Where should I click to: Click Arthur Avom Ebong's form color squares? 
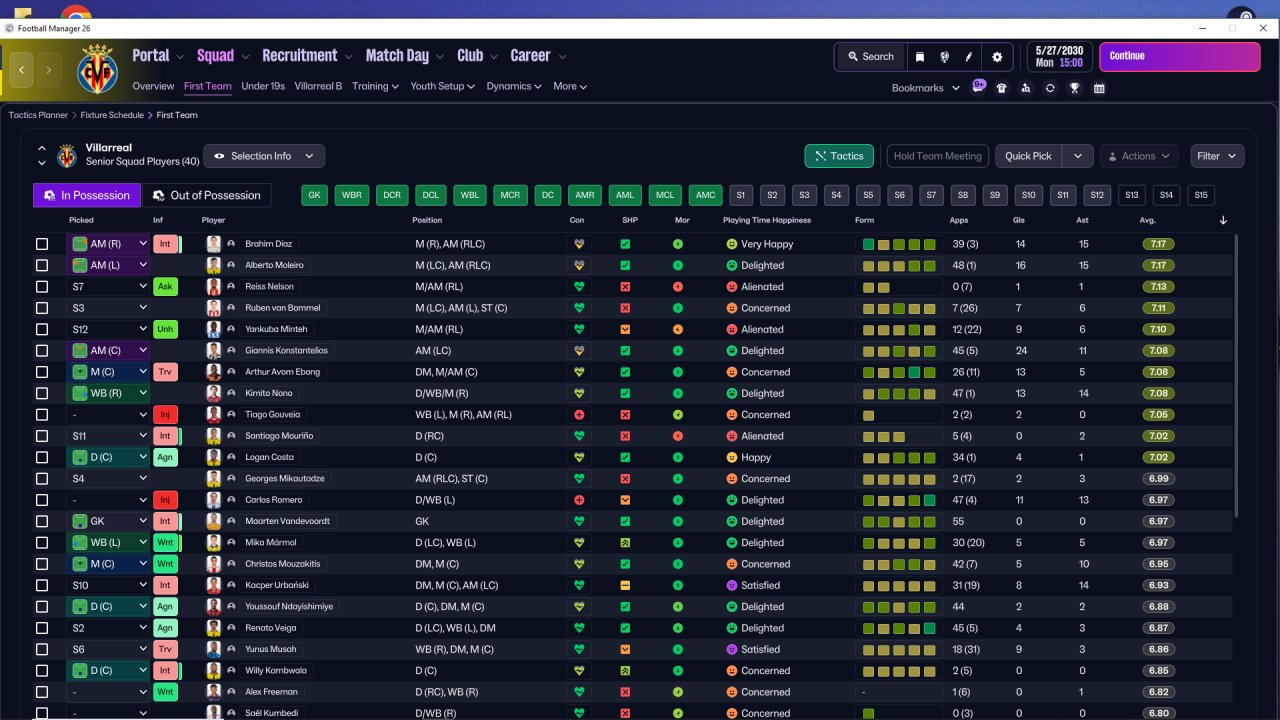point(899,372)
